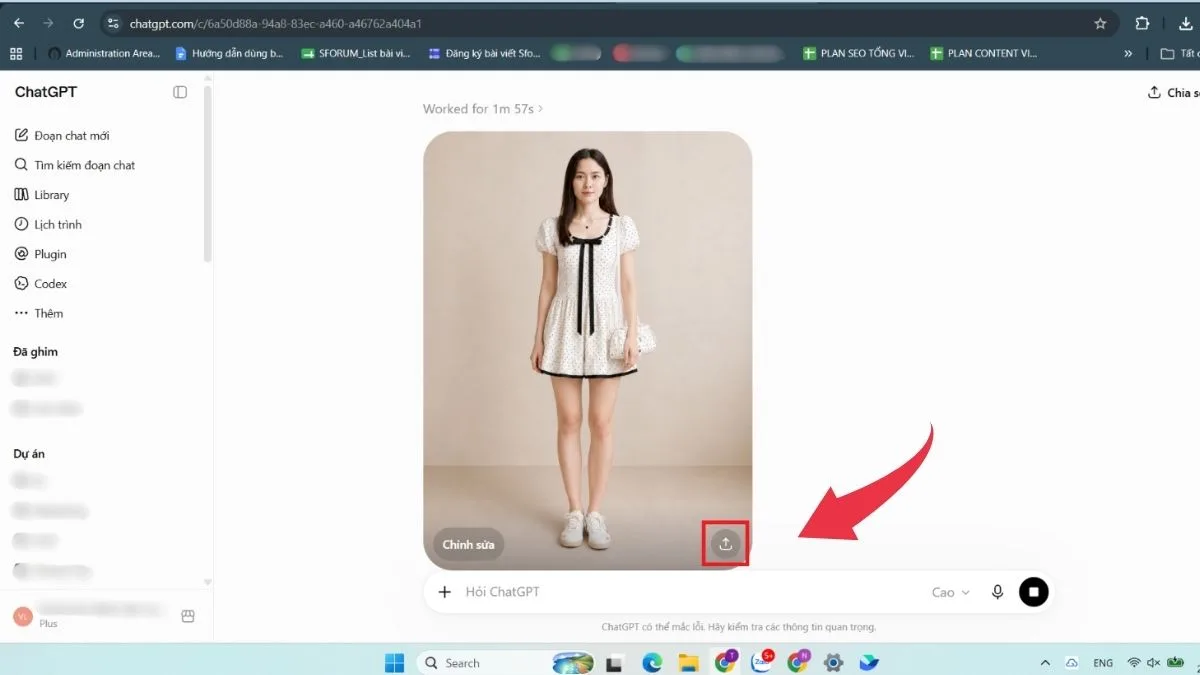Expand the Thêm more options item
The width and height of the screenshot is (1200, 675).
pyautogui.click(x=39, y=313)
